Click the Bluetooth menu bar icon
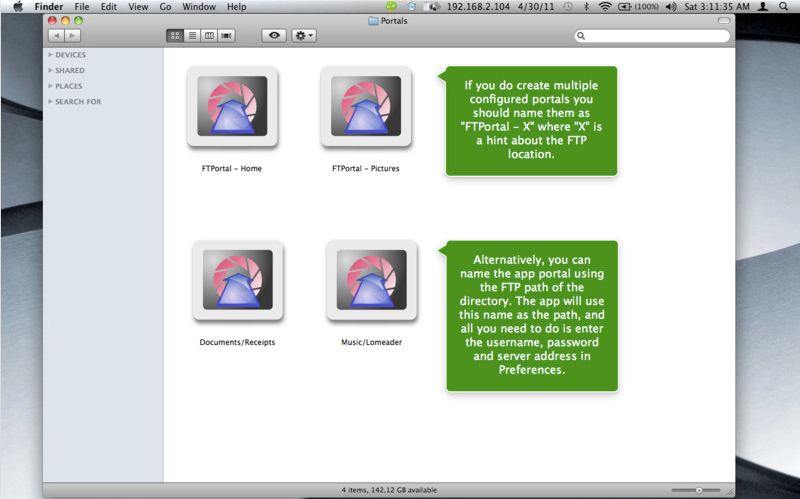Screen dimensions: 800x499 [x=586, y=7]
